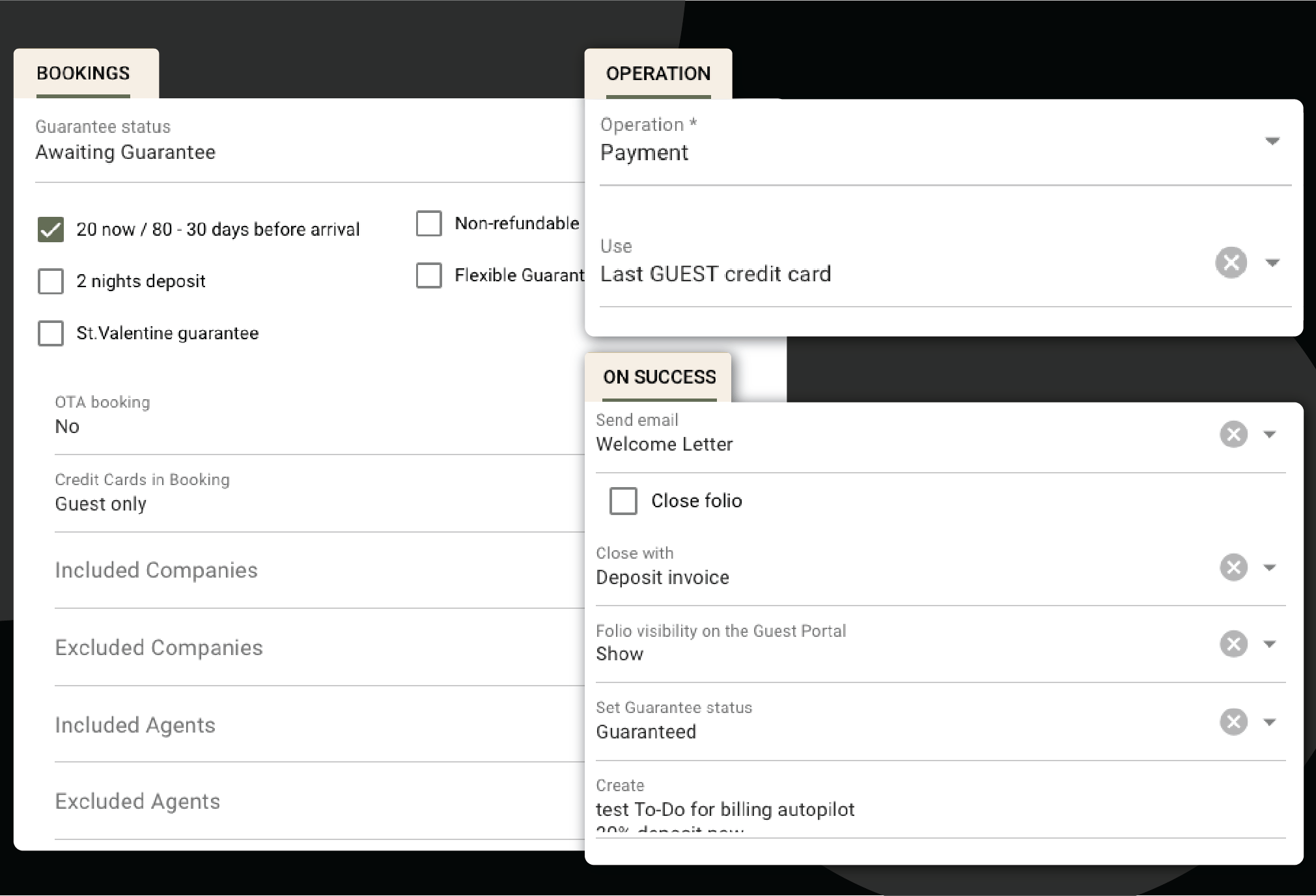Screen dimensions: 1316x896
Task: Open the OPERATION tab
Action: 658,74
